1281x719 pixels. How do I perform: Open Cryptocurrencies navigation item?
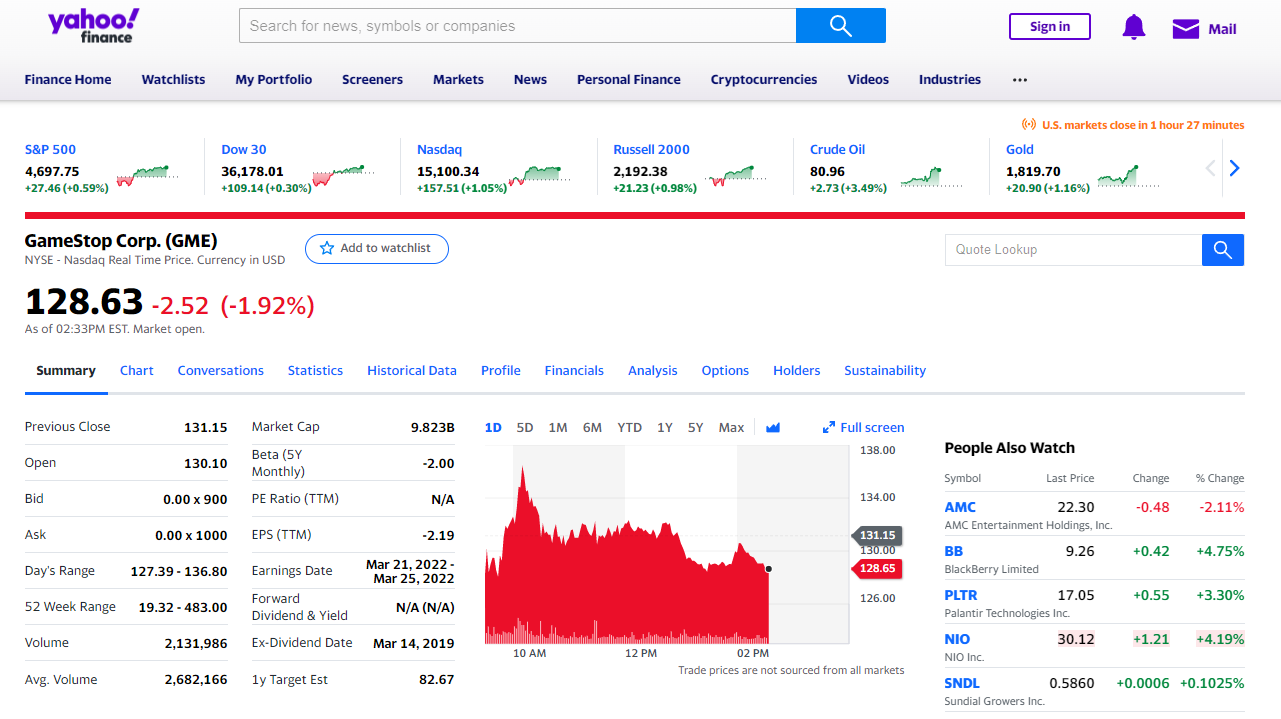tap(764, 80)
